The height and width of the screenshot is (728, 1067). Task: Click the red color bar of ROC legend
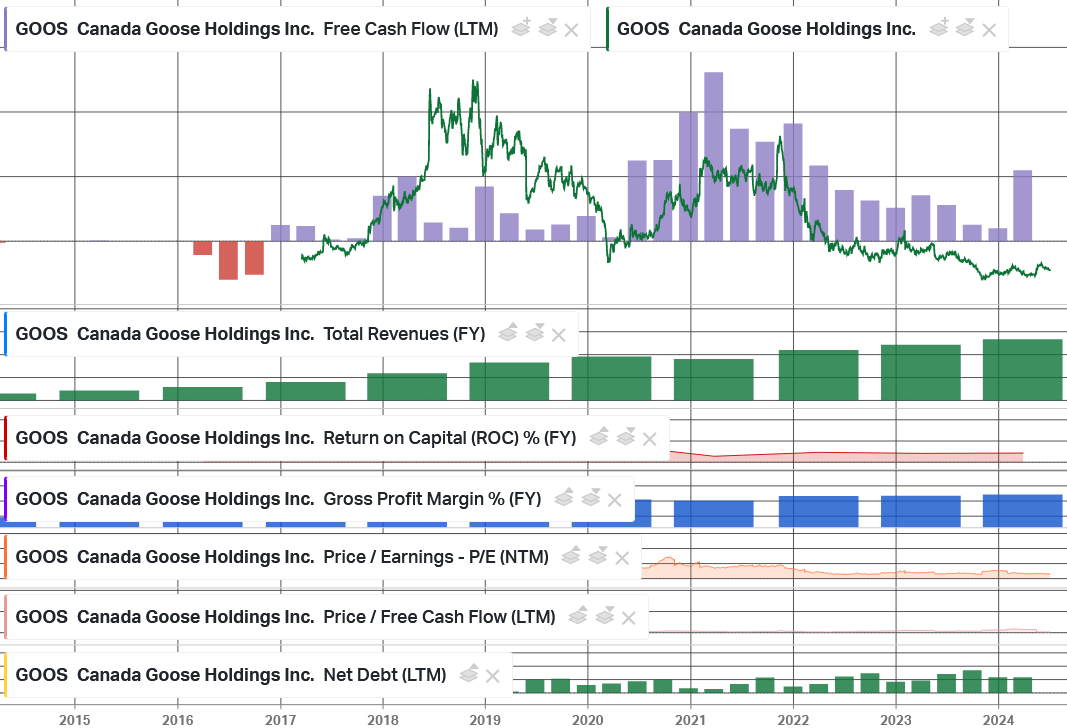click(5, 439)
